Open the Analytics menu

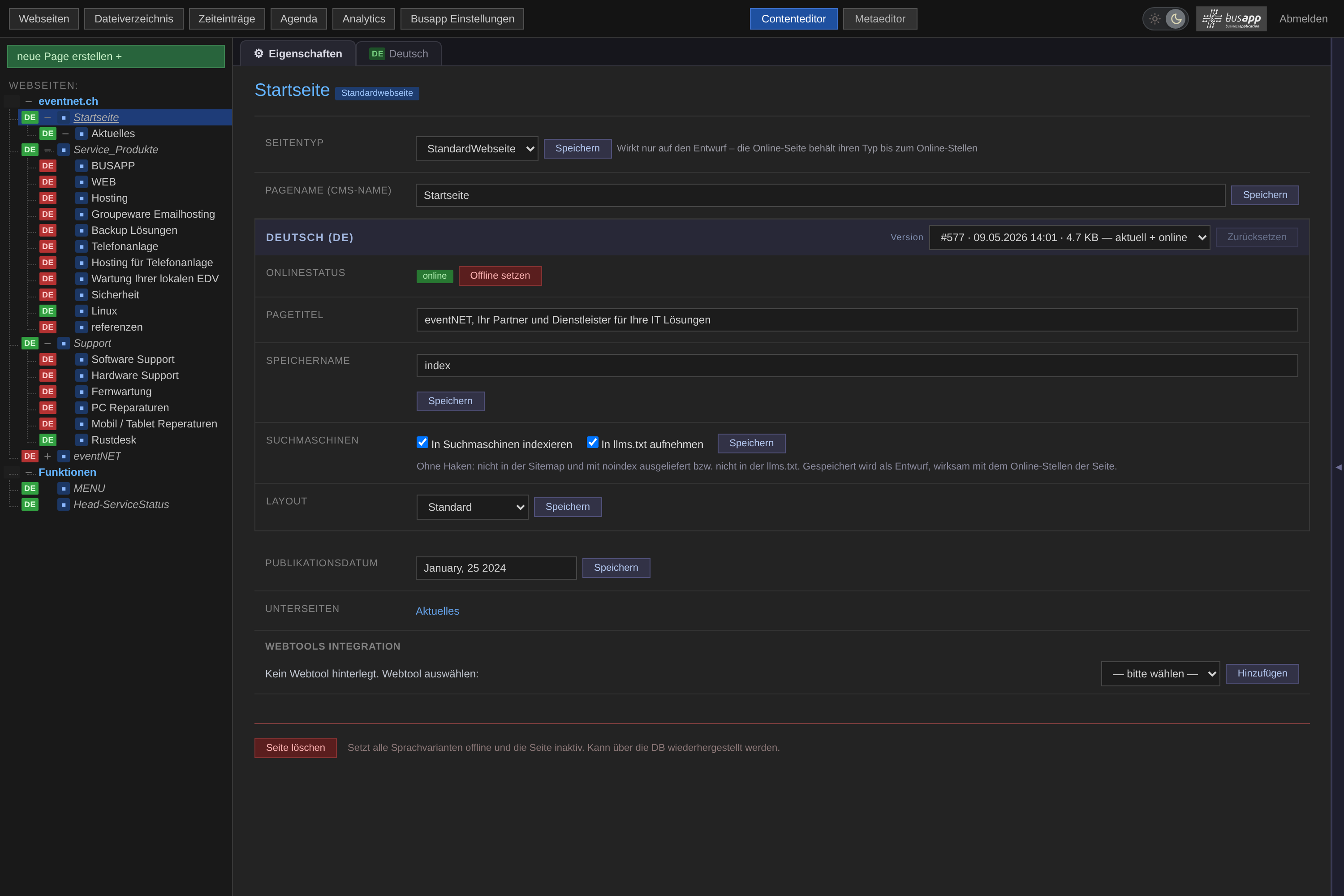363,19
